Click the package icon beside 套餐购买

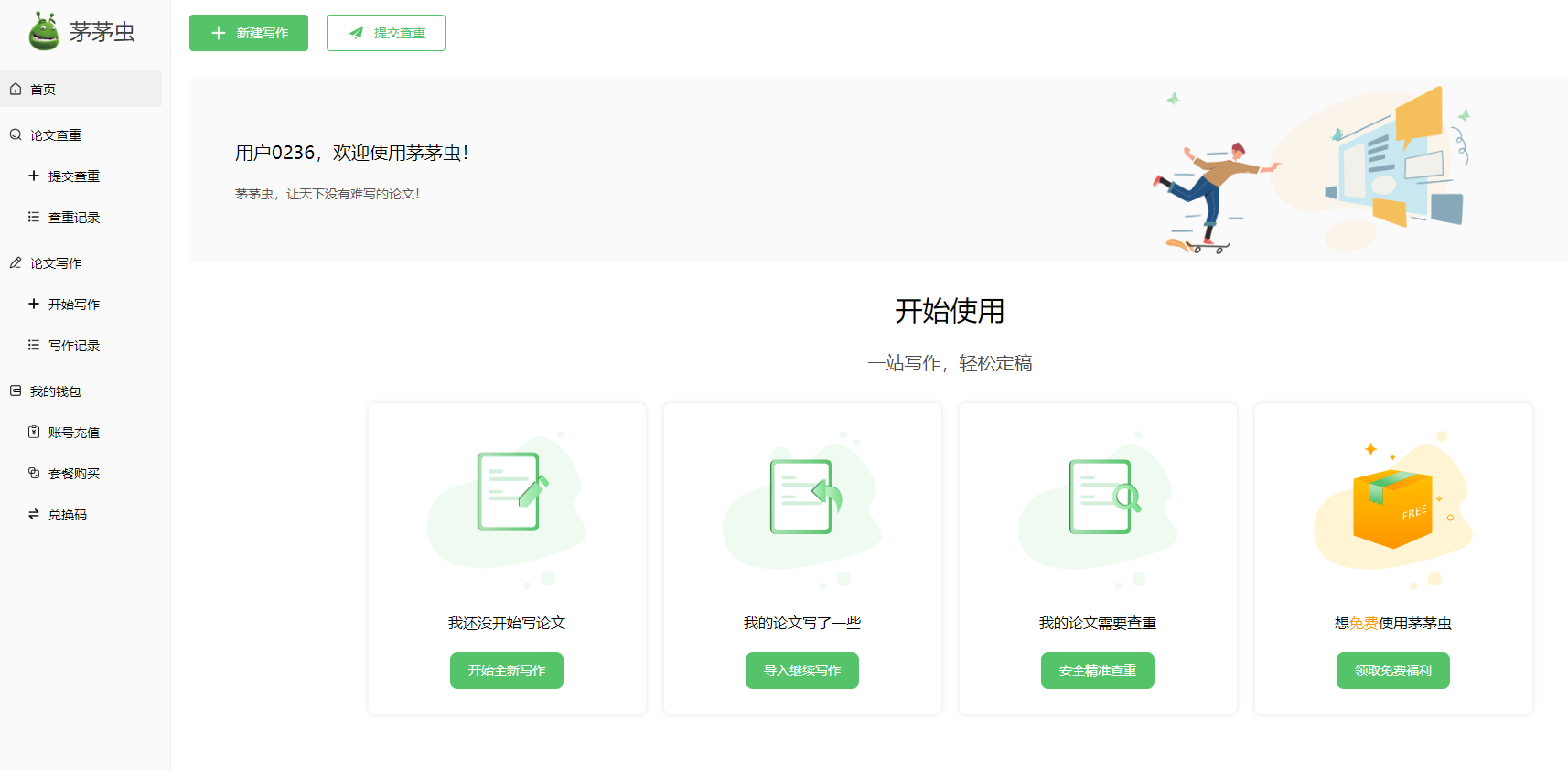coord(34,473)
